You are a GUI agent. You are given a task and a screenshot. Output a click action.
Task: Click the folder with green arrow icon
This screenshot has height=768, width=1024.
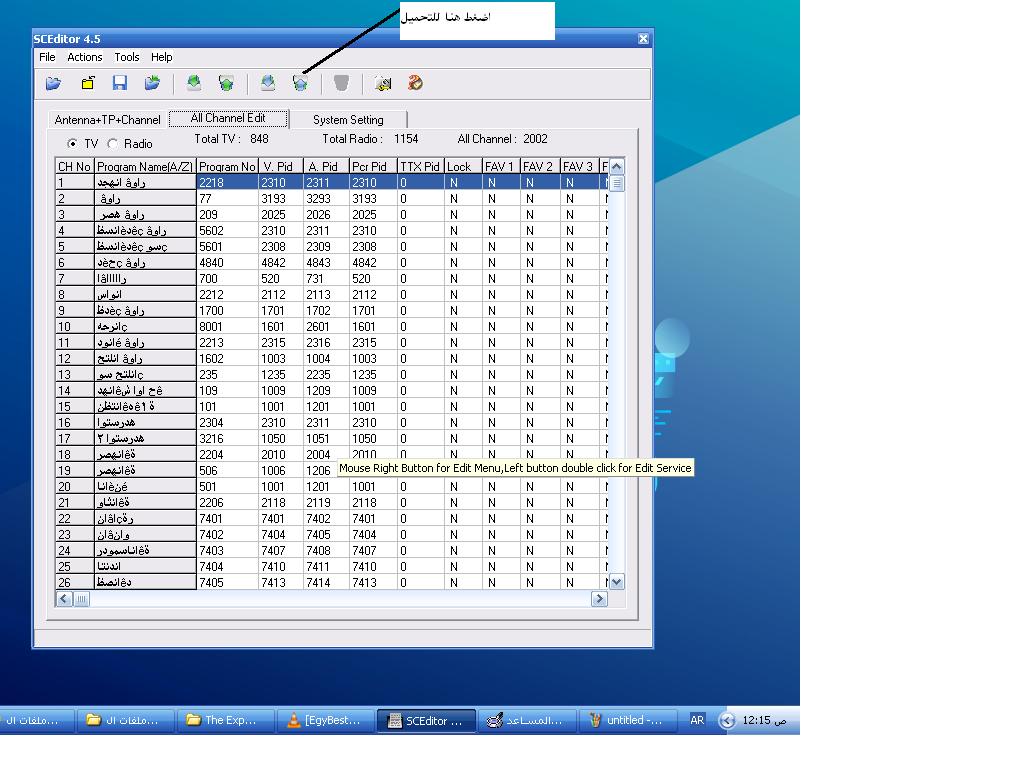(152, 84)
